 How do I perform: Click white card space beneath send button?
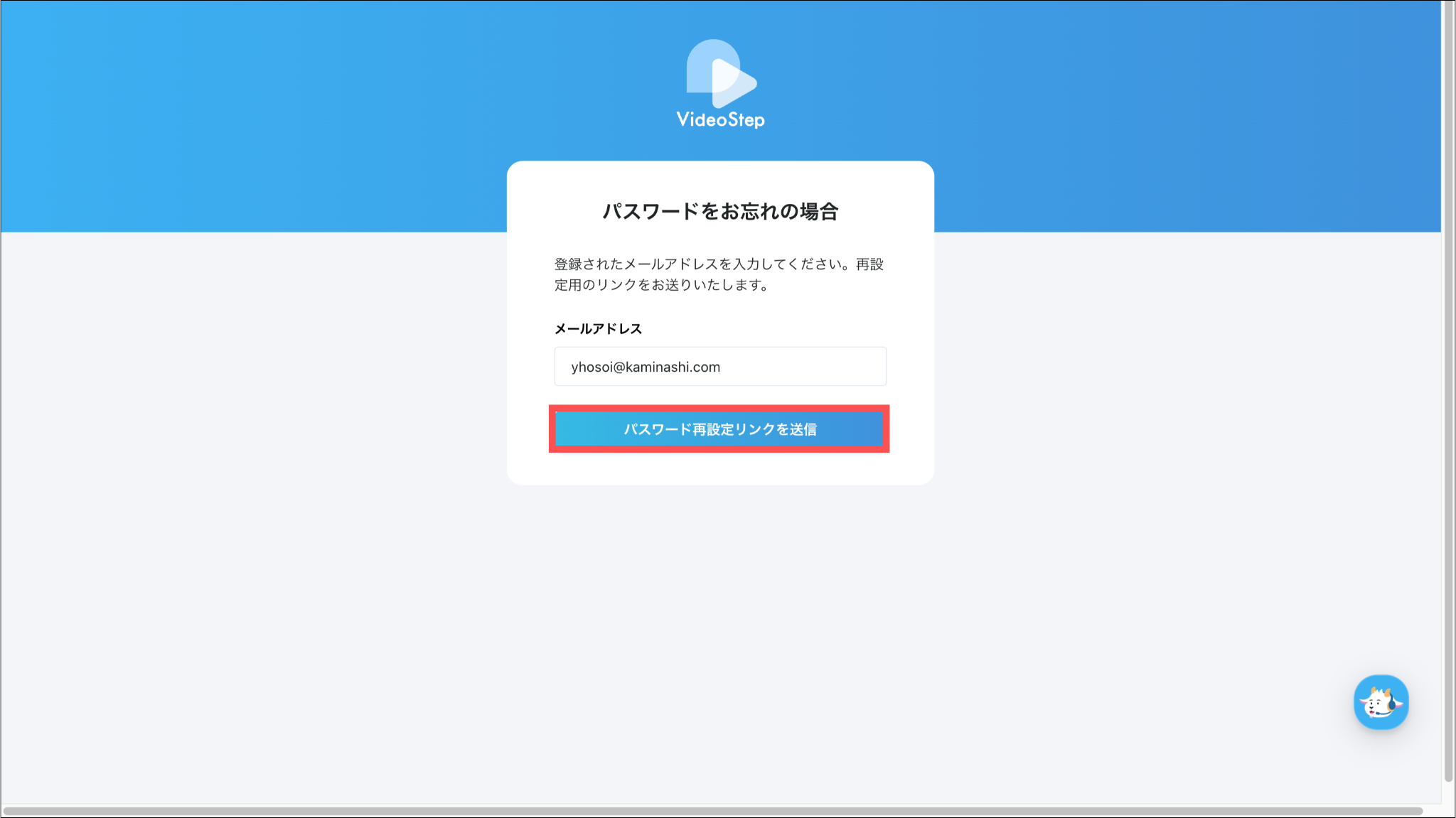tap(720, 469)
